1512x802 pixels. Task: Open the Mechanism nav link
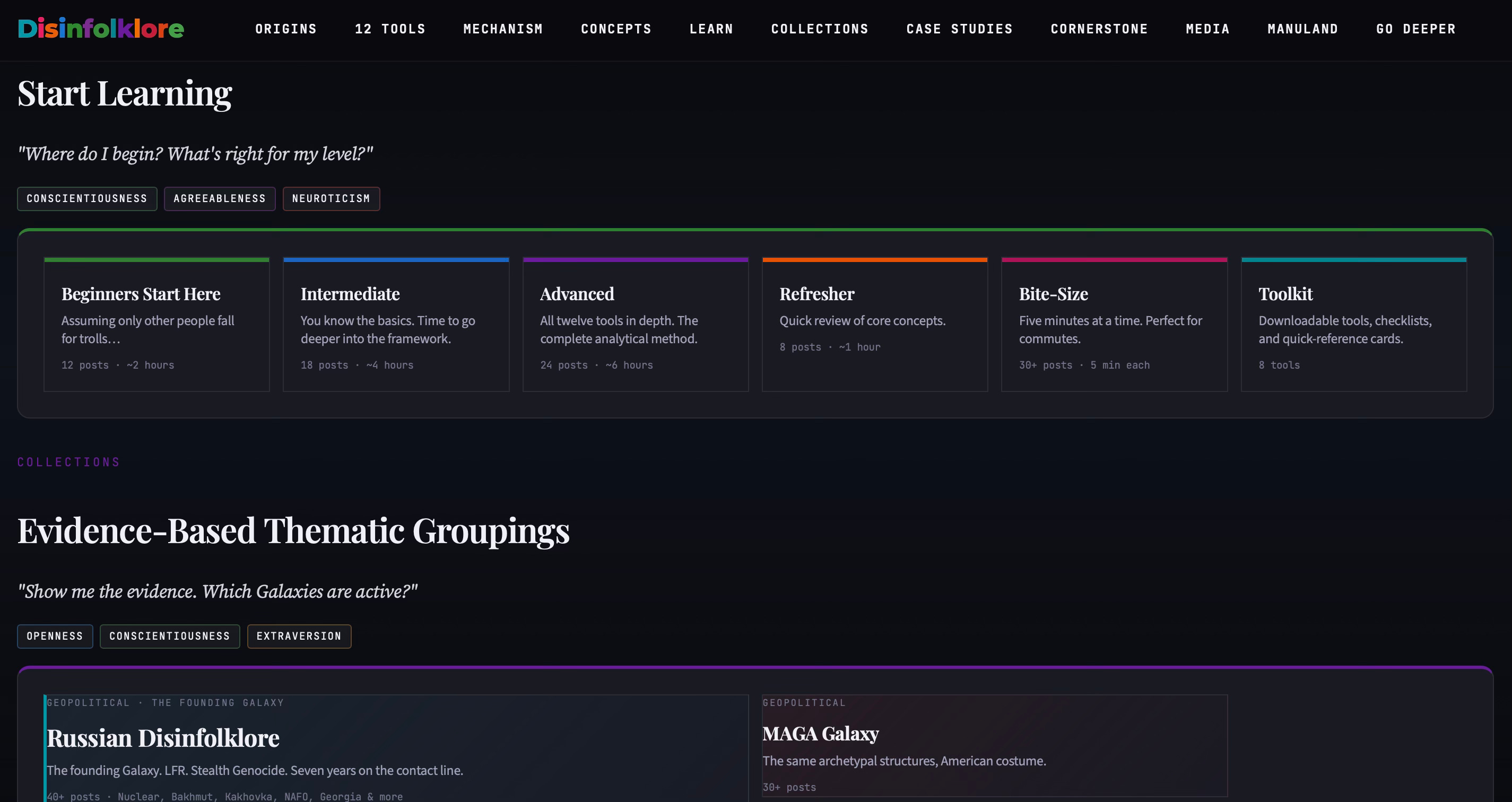point(503,29)
